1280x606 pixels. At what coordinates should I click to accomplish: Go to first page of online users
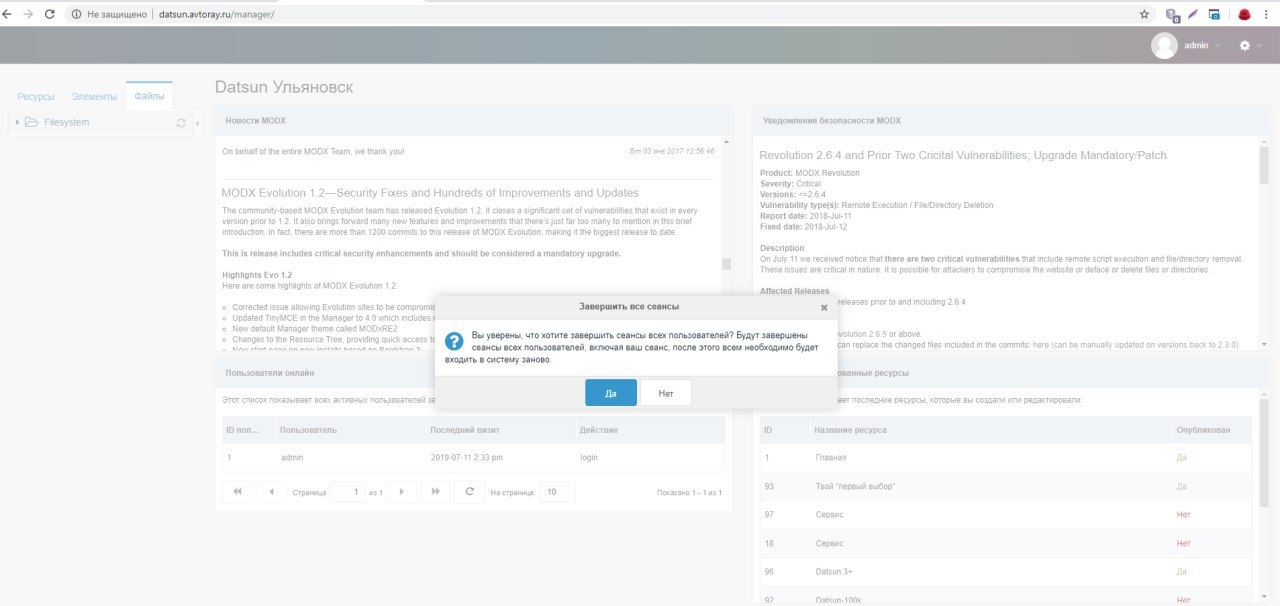tap(237, 492)
